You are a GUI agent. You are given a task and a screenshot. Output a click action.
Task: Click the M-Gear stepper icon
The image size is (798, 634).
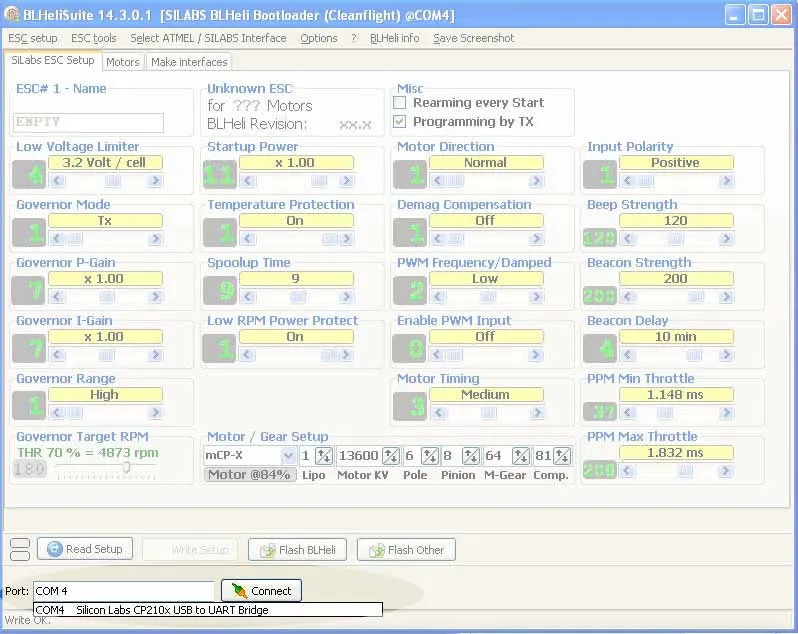521,456
